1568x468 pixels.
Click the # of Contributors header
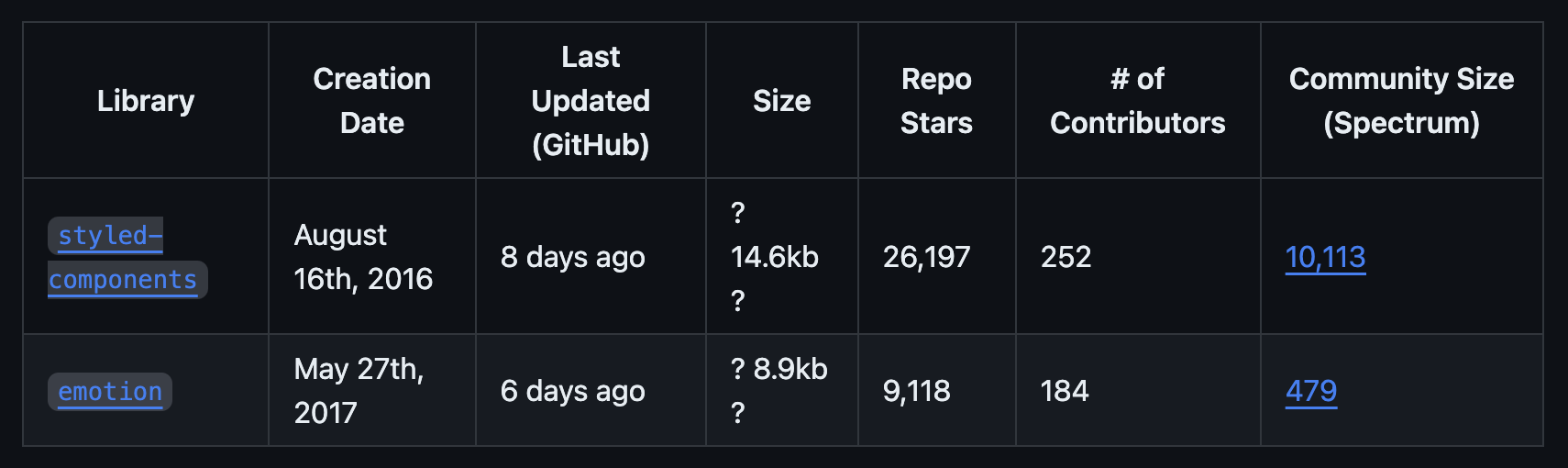[1138, 100]
